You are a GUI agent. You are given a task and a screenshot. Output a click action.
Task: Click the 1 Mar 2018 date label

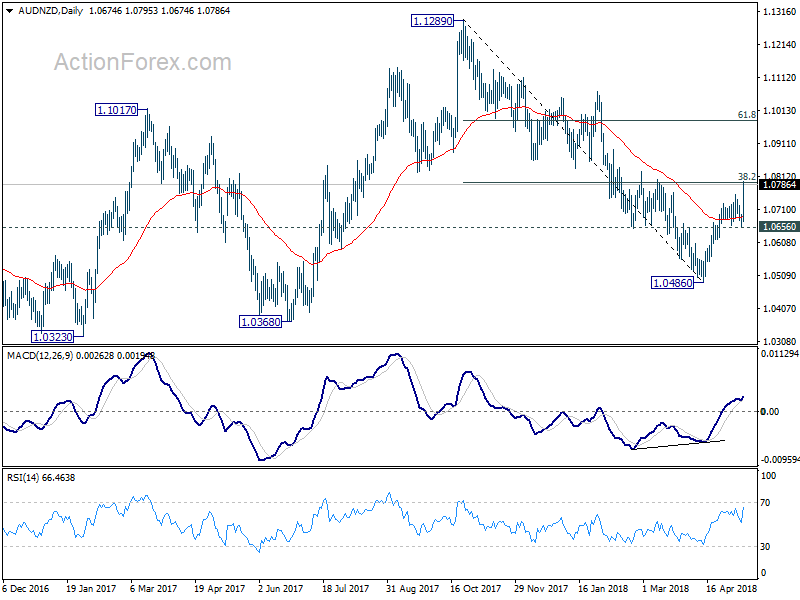point(665,589)
